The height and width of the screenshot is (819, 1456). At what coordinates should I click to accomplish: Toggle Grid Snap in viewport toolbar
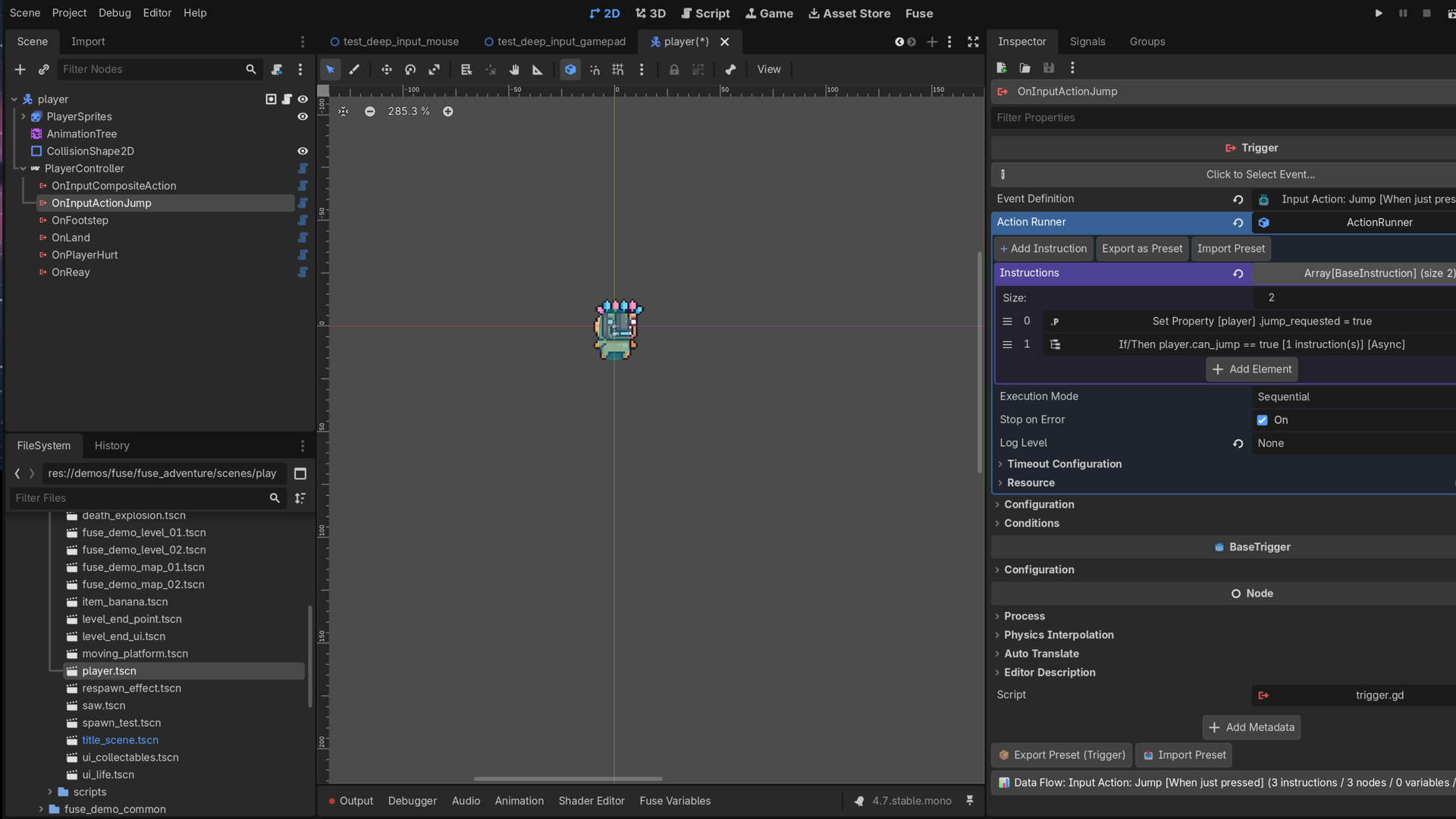(x=618, y=70)
